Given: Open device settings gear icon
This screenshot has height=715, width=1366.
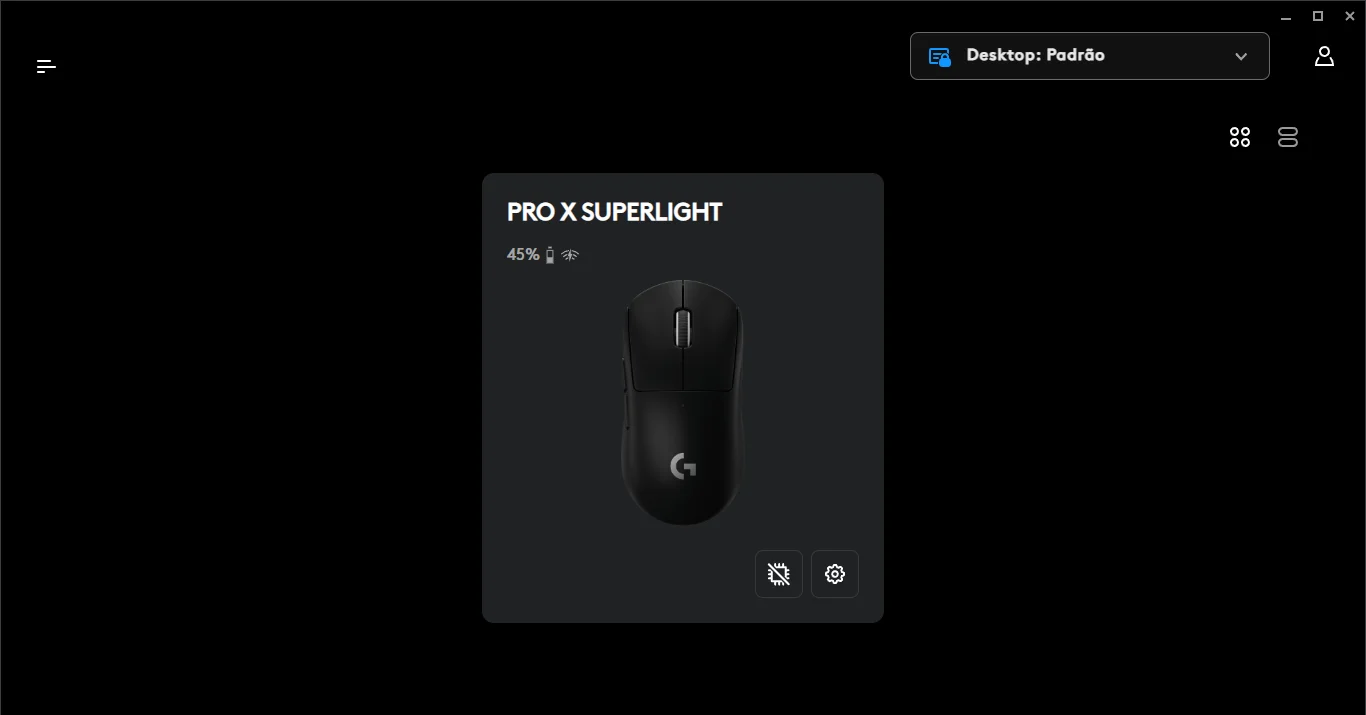Looking at the screenshot, I should [x=835, y=574].
